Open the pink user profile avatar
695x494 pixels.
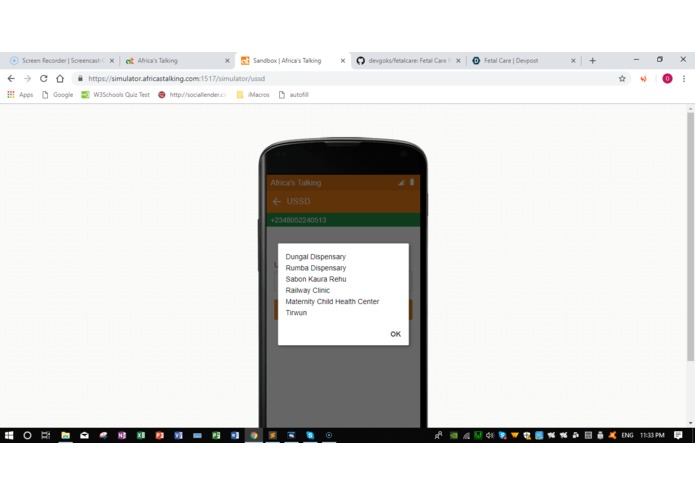point(667,78)
